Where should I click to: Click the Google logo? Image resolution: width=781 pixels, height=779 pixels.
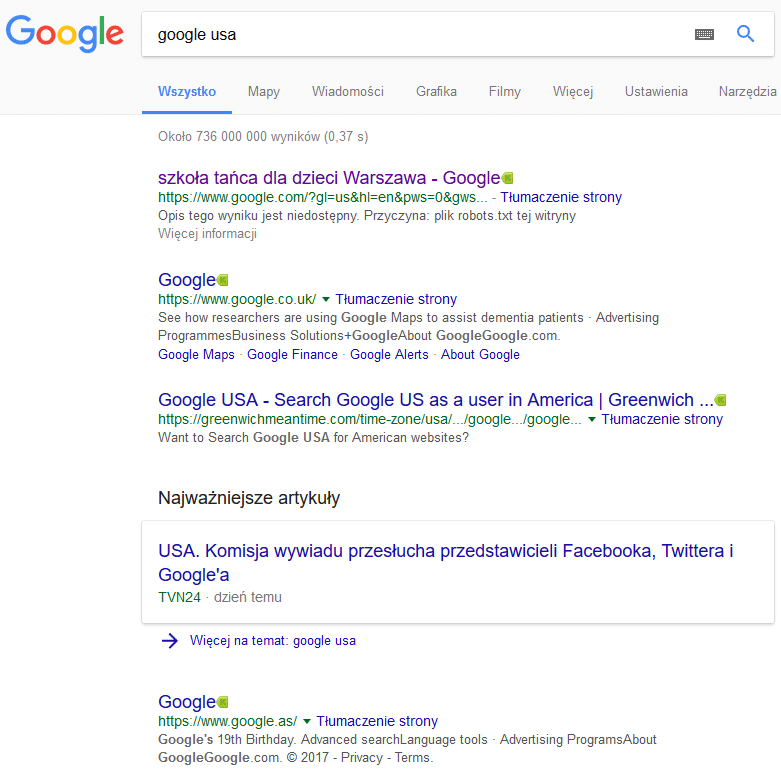[x=64, y=33]
